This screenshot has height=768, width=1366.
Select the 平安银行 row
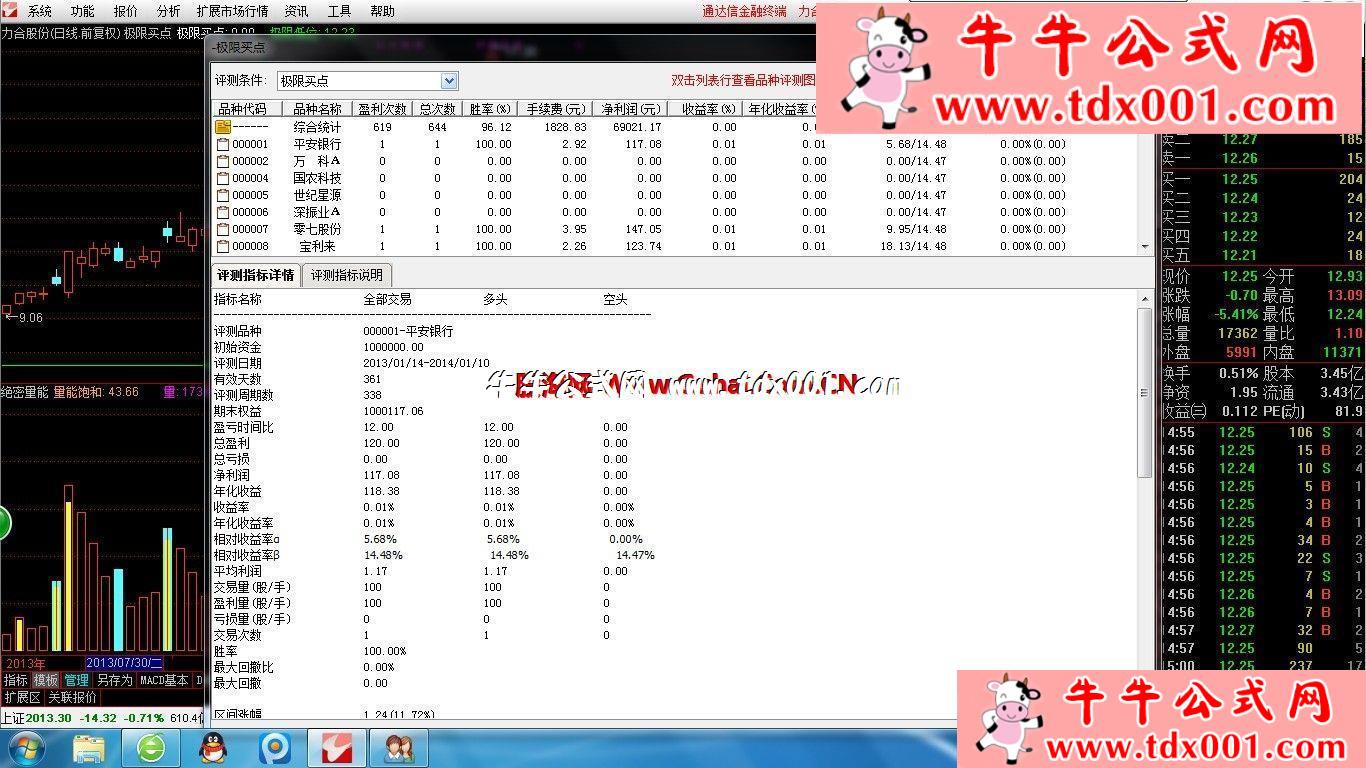point(675,144)
